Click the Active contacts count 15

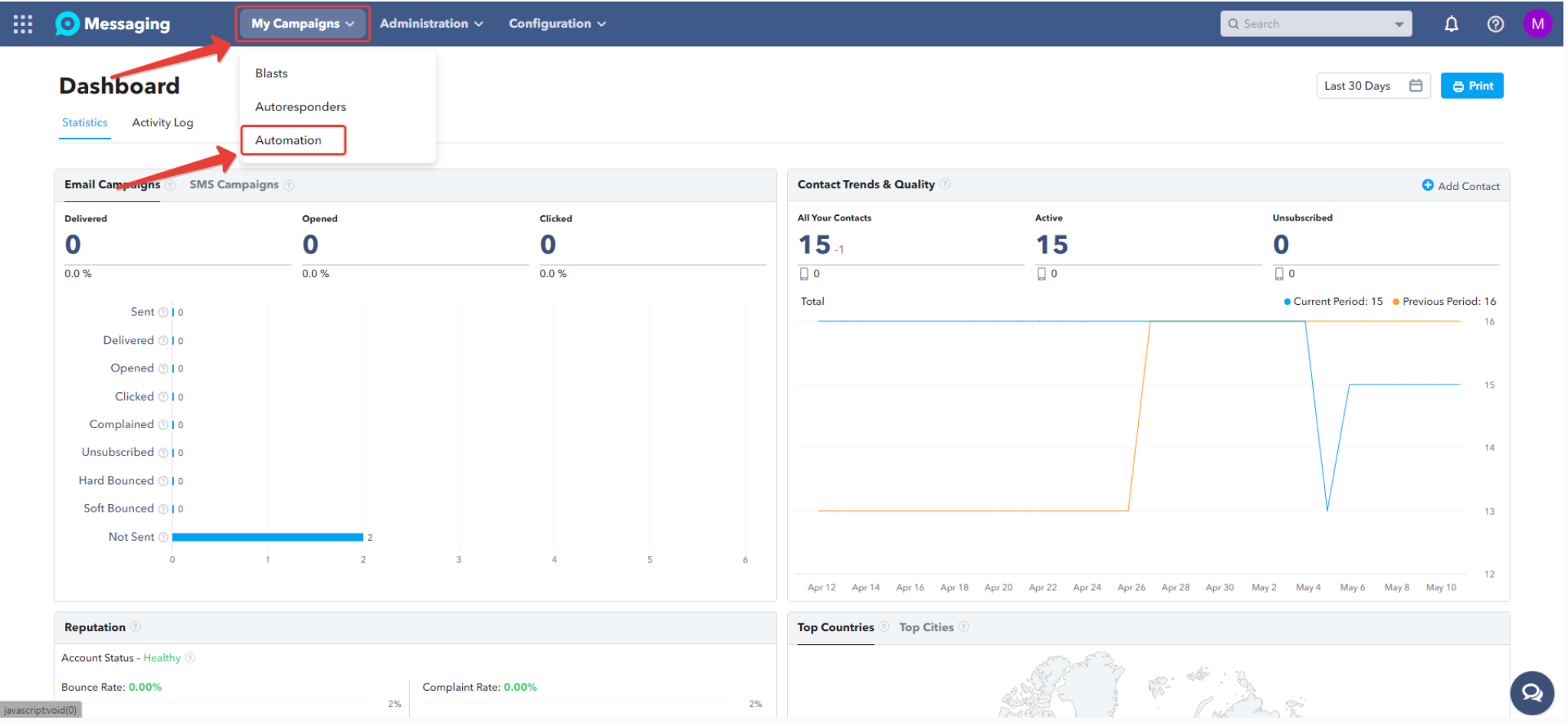(x=1051, y=245)
